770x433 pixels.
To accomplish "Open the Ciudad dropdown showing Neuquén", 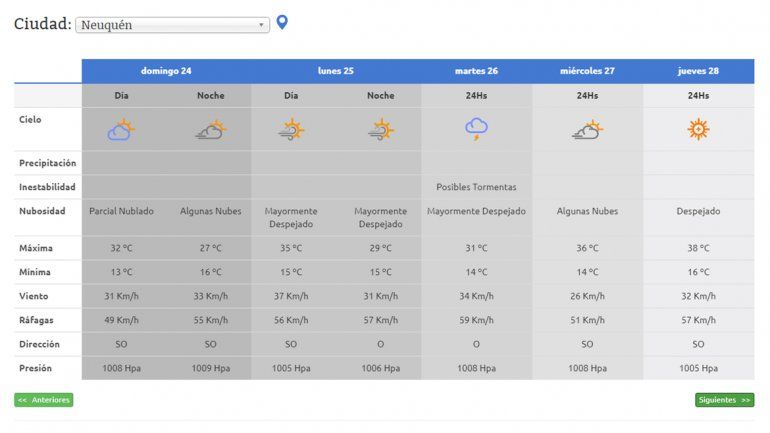I will [172, 25].
